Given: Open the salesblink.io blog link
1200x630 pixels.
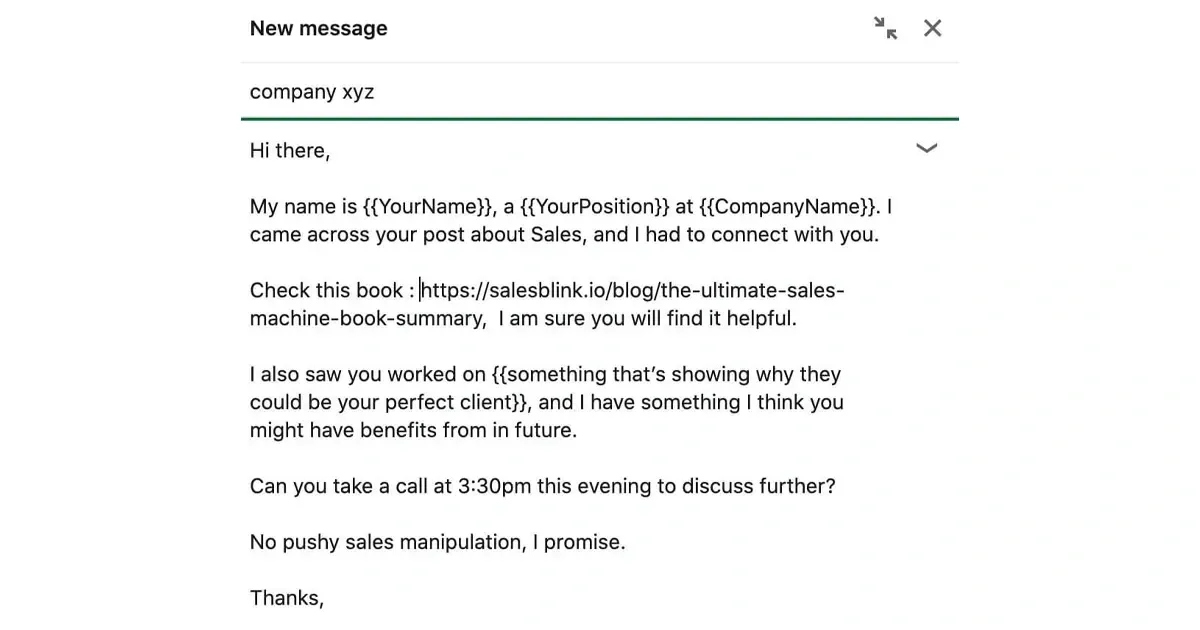Looking at the screenshot, I should [632, 290].
